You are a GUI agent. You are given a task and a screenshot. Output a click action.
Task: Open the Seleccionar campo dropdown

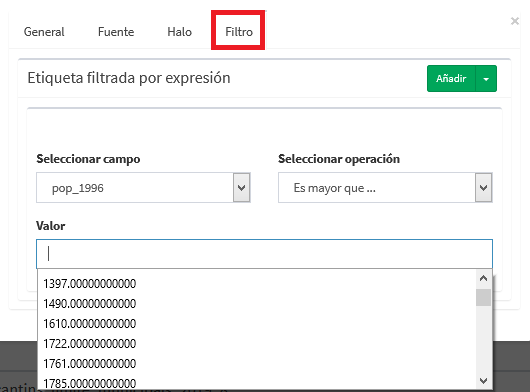click(x=143, y=188)
